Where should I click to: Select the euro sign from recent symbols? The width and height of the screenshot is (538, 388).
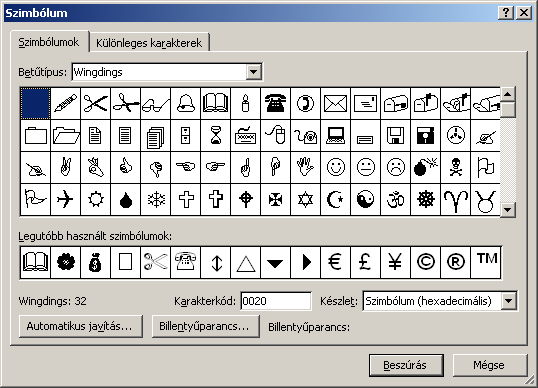tap(336, 262)
